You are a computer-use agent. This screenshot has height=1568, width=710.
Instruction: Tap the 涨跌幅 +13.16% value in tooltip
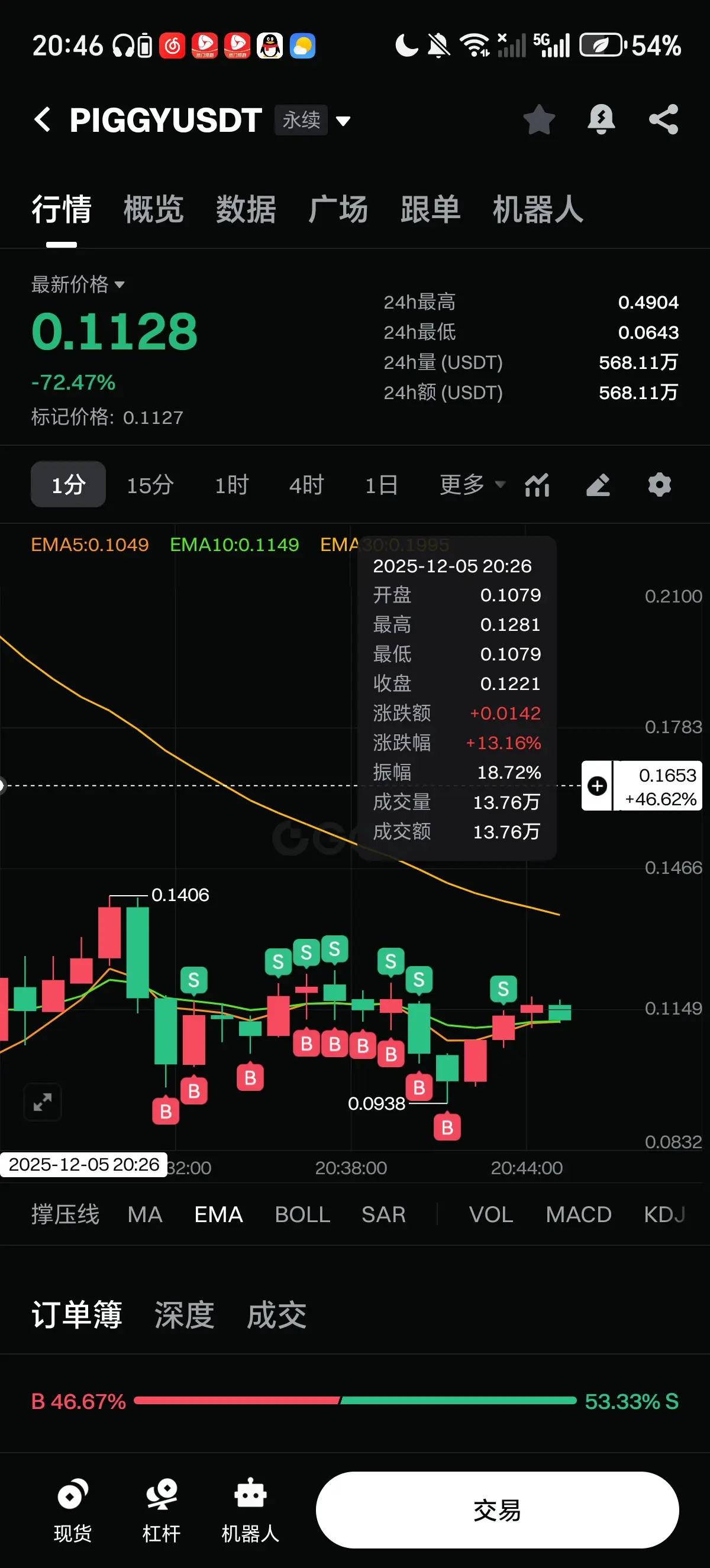click(503, 743)
